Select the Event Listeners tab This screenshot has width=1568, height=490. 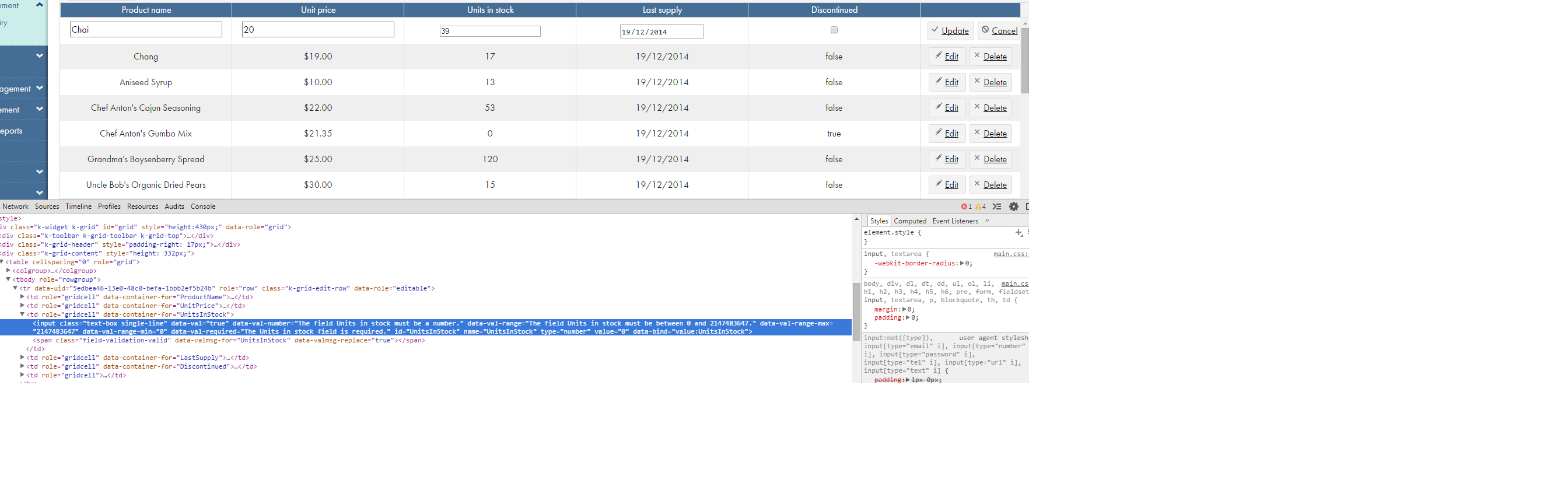tap(955, 221)
